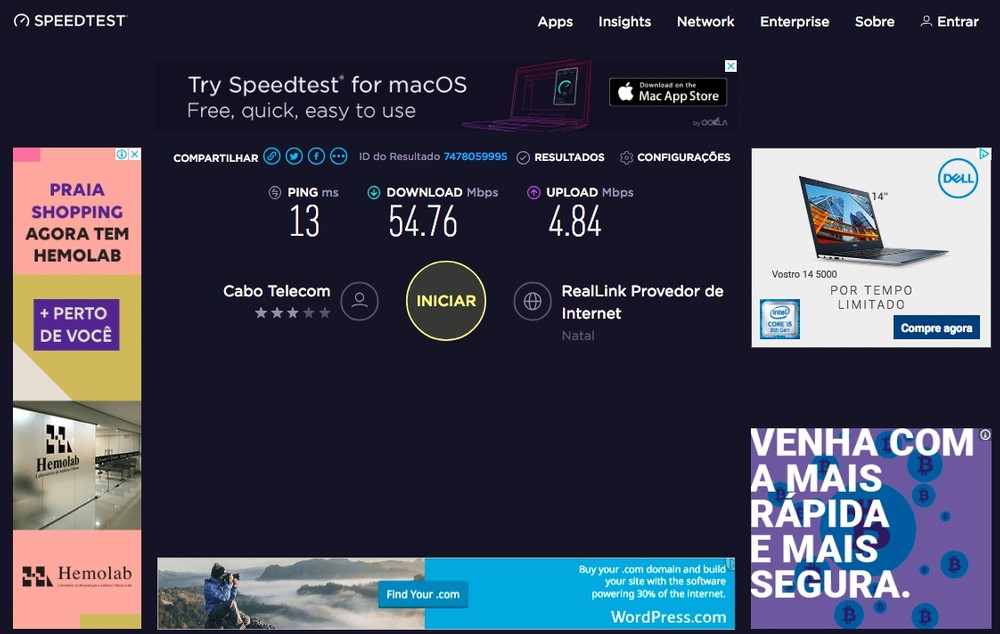The height and width of the screenshot is (634, 1000).
Task: Open the Apps menu
Action: 555,22
